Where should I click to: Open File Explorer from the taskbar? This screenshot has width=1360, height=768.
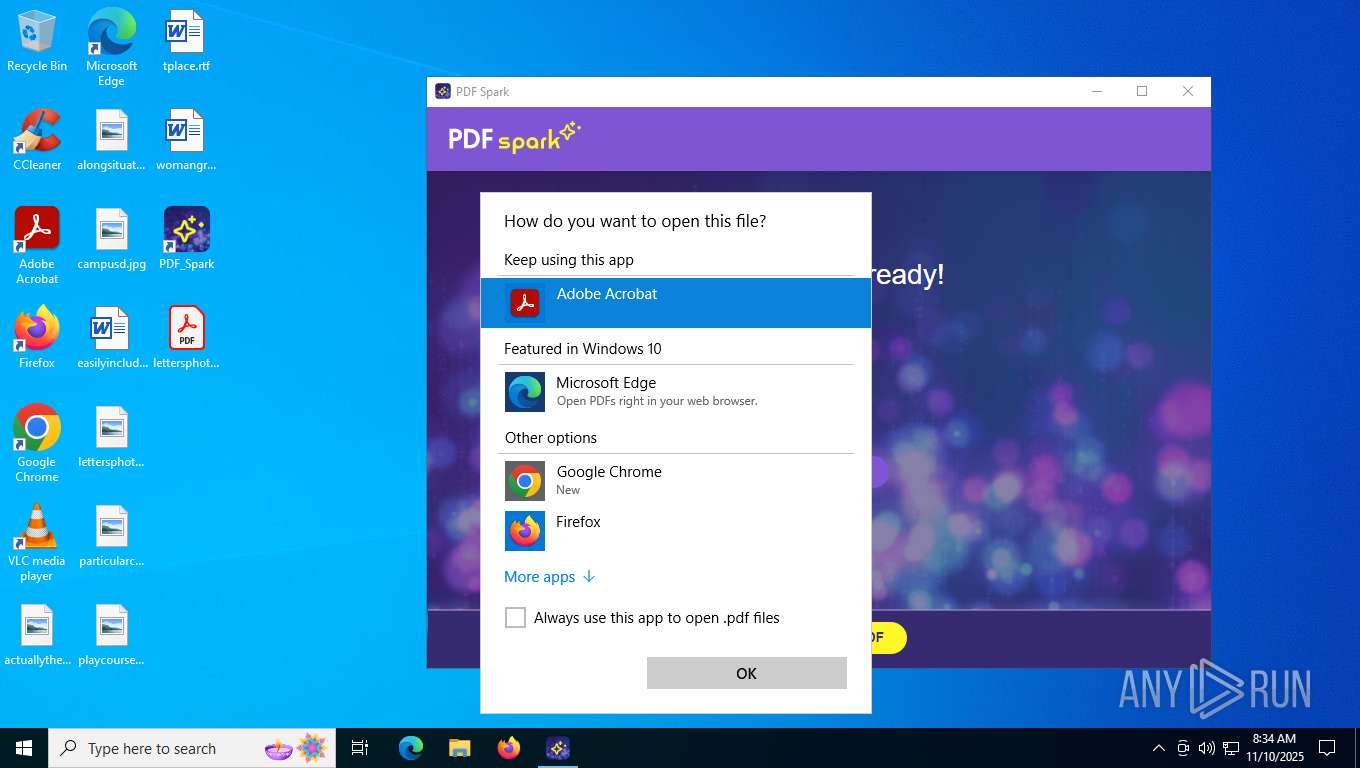459,748
